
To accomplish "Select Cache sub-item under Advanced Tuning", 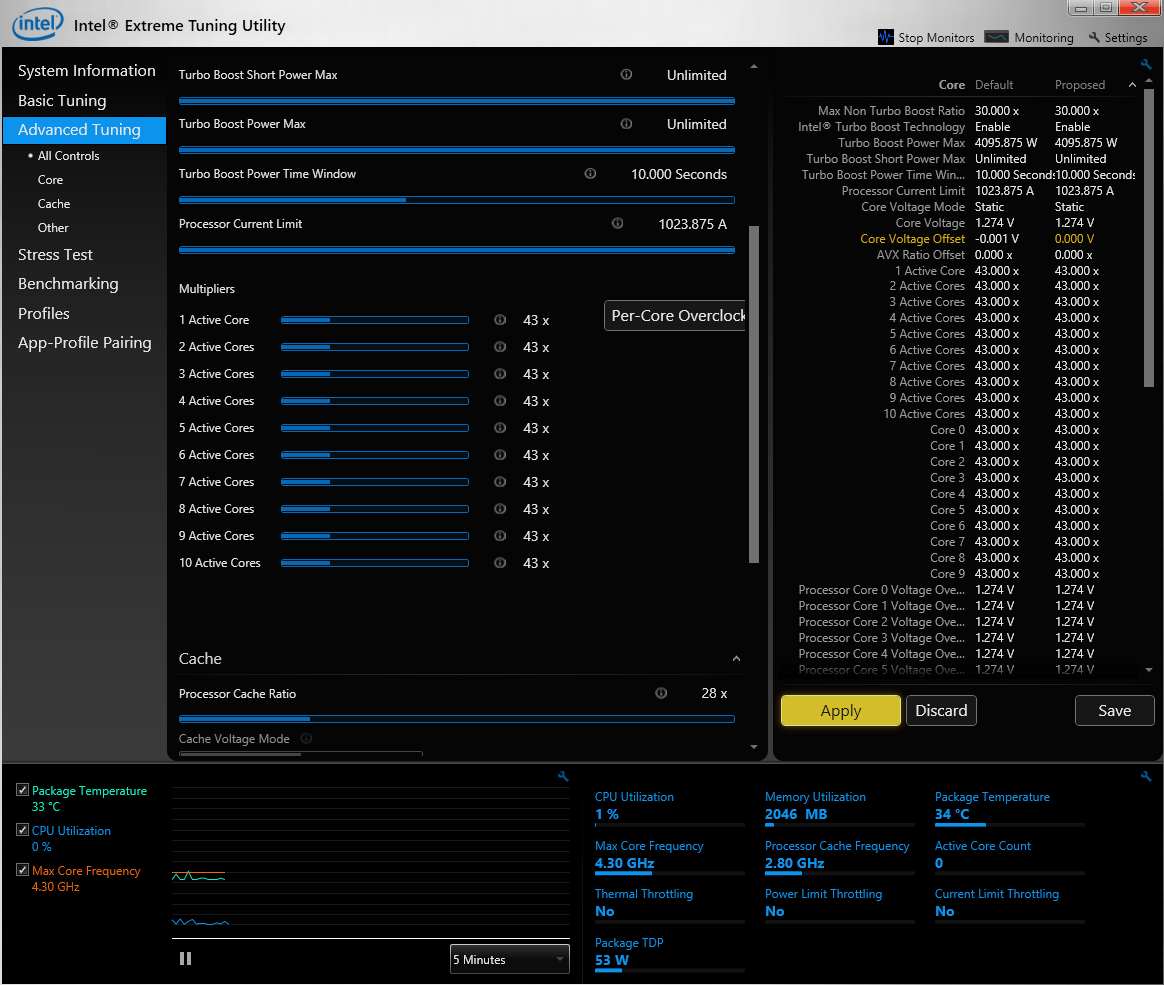I will point(54,203).
